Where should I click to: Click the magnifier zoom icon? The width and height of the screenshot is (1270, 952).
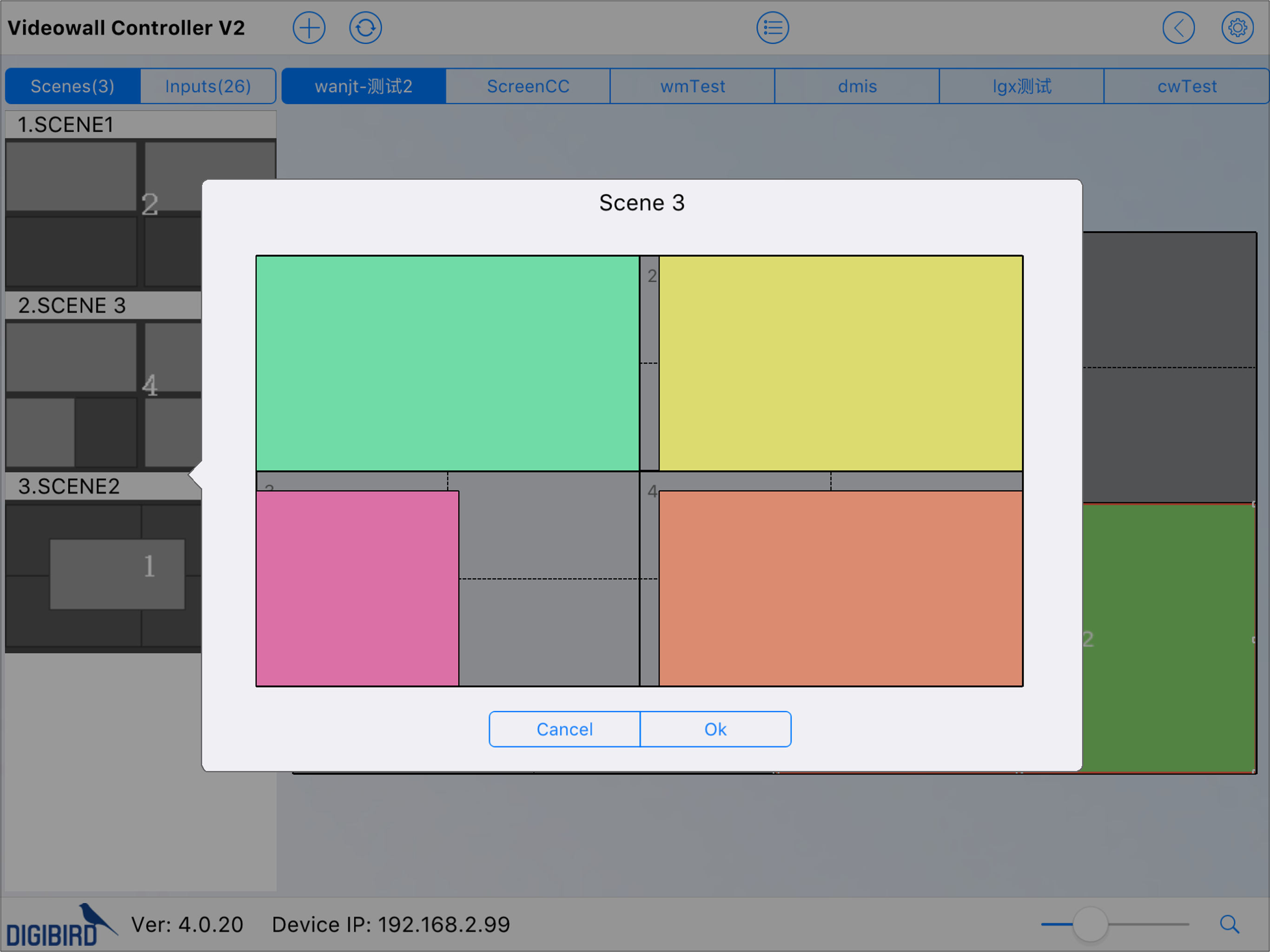(1229, 924)
